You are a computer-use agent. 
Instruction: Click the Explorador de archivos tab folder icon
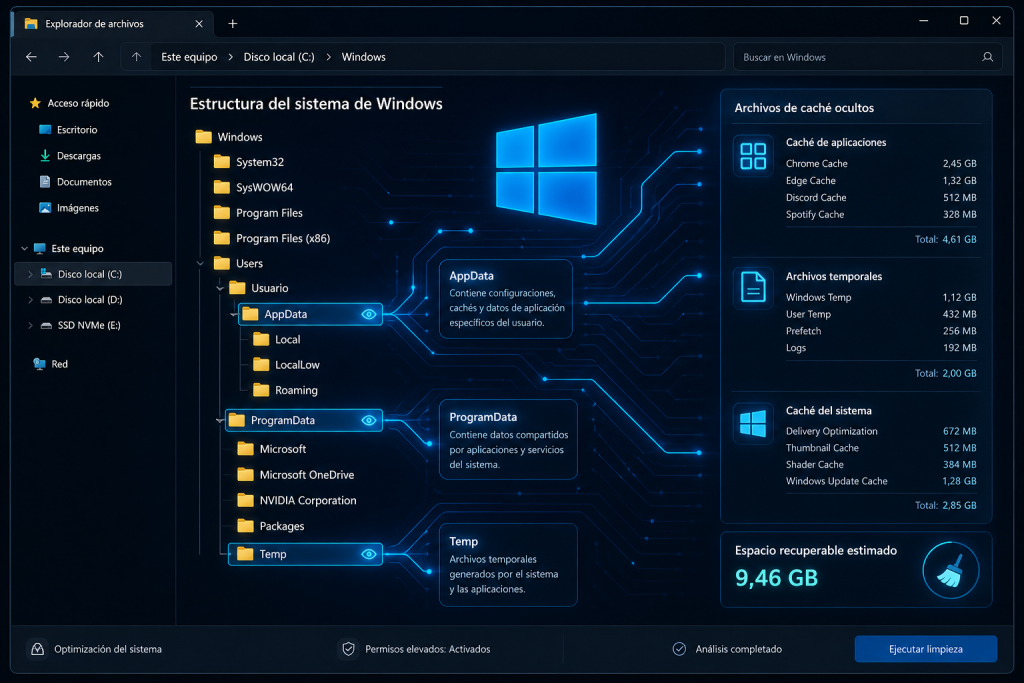pyautogui.click(x=31, y=24)
